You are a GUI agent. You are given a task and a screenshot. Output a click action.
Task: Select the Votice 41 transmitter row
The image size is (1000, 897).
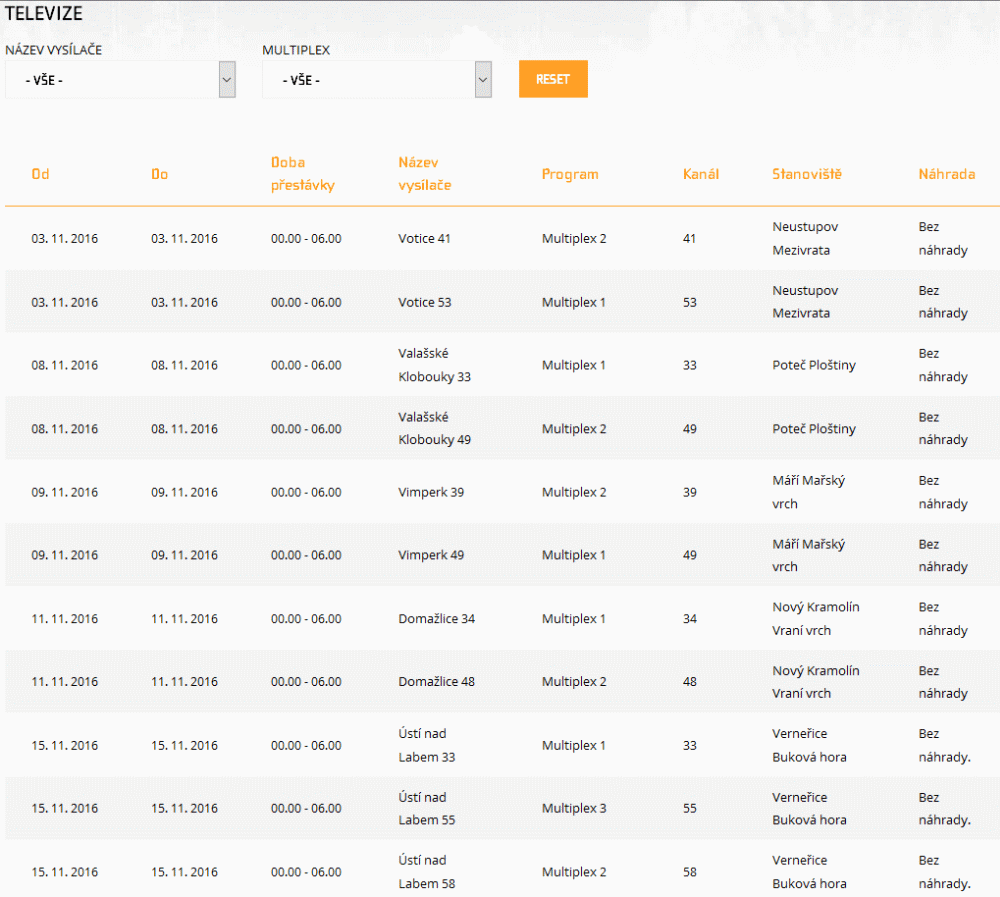coord(424,239)
